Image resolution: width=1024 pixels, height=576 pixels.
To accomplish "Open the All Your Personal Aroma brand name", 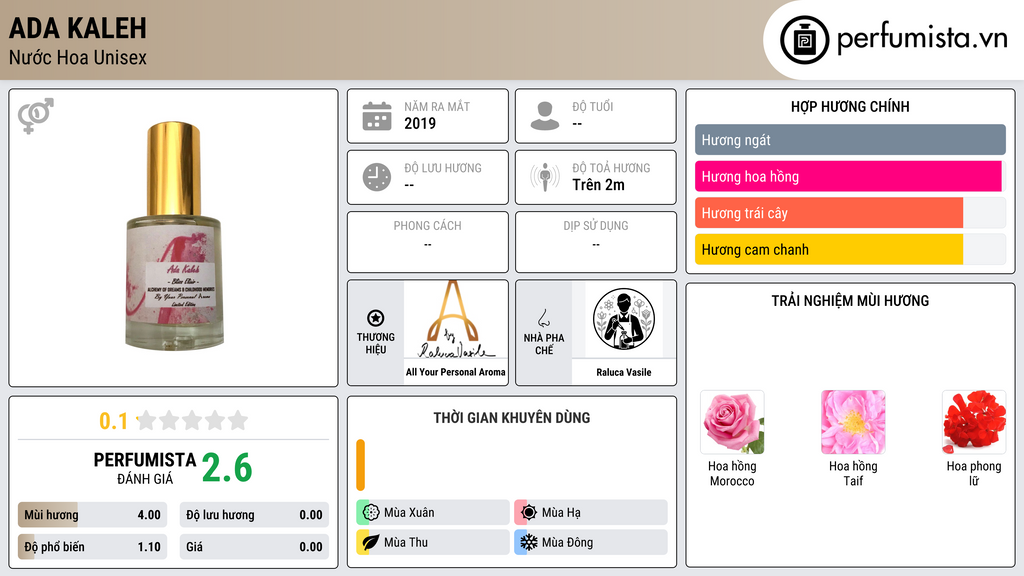I will click(x=456, y=372).
